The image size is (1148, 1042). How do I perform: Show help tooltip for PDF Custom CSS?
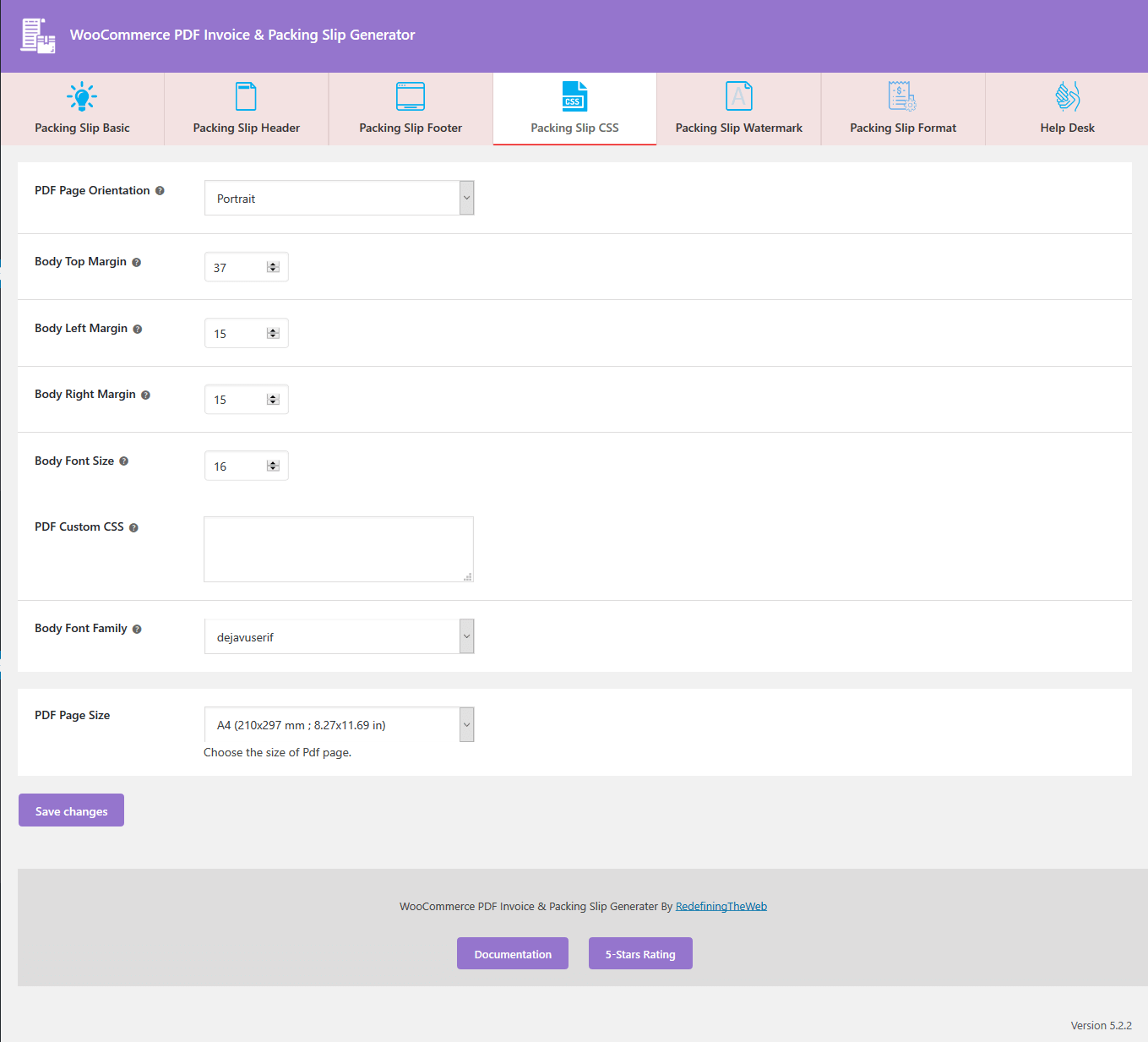[133, 527]
